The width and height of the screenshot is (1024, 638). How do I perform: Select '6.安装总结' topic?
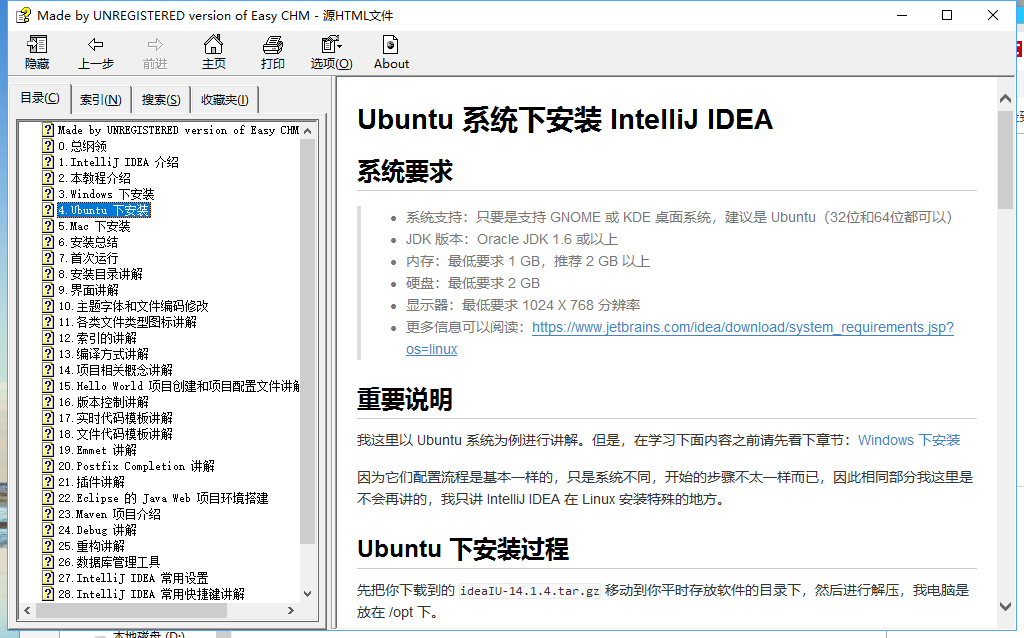point(88,242)
